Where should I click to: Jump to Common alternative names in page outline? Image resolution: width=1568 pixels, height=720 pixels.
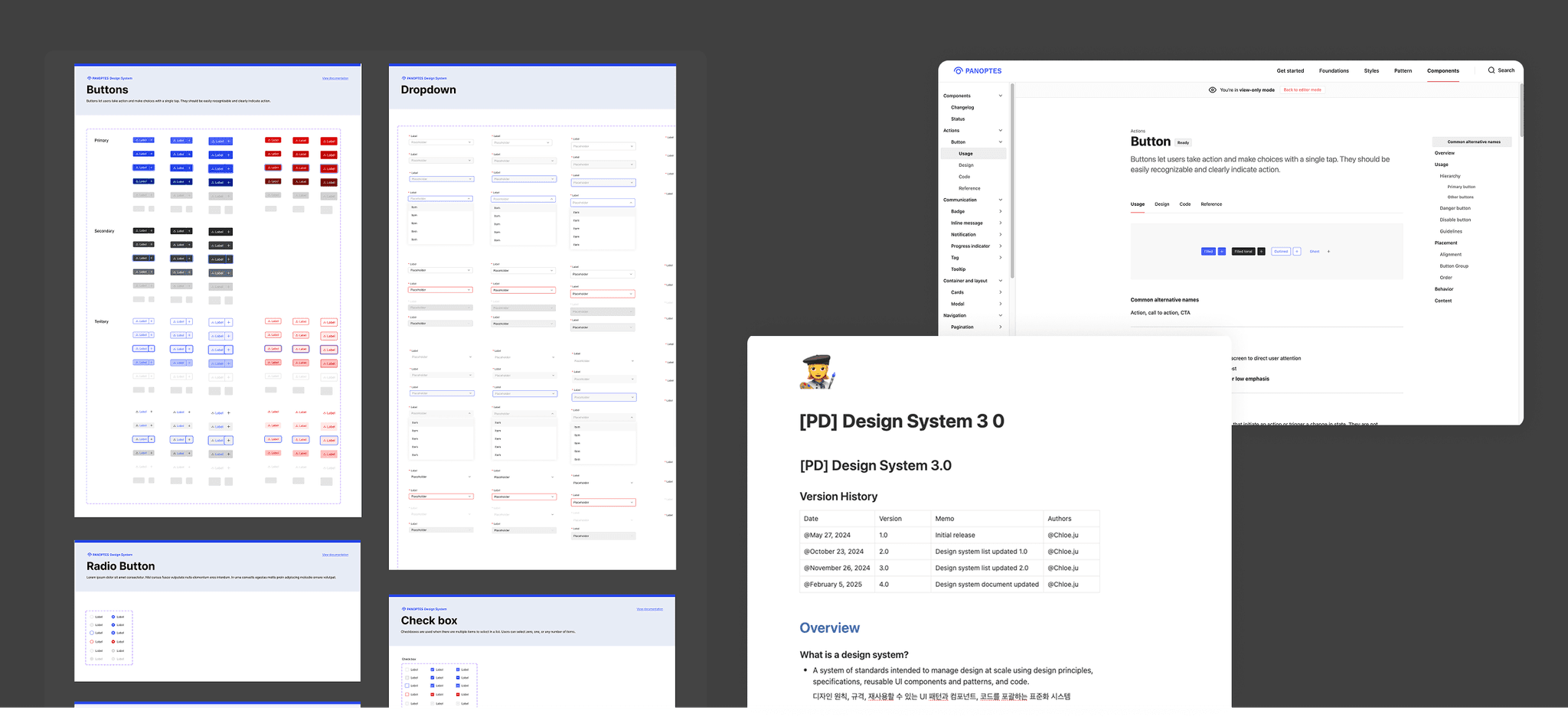coord(1472,142)
